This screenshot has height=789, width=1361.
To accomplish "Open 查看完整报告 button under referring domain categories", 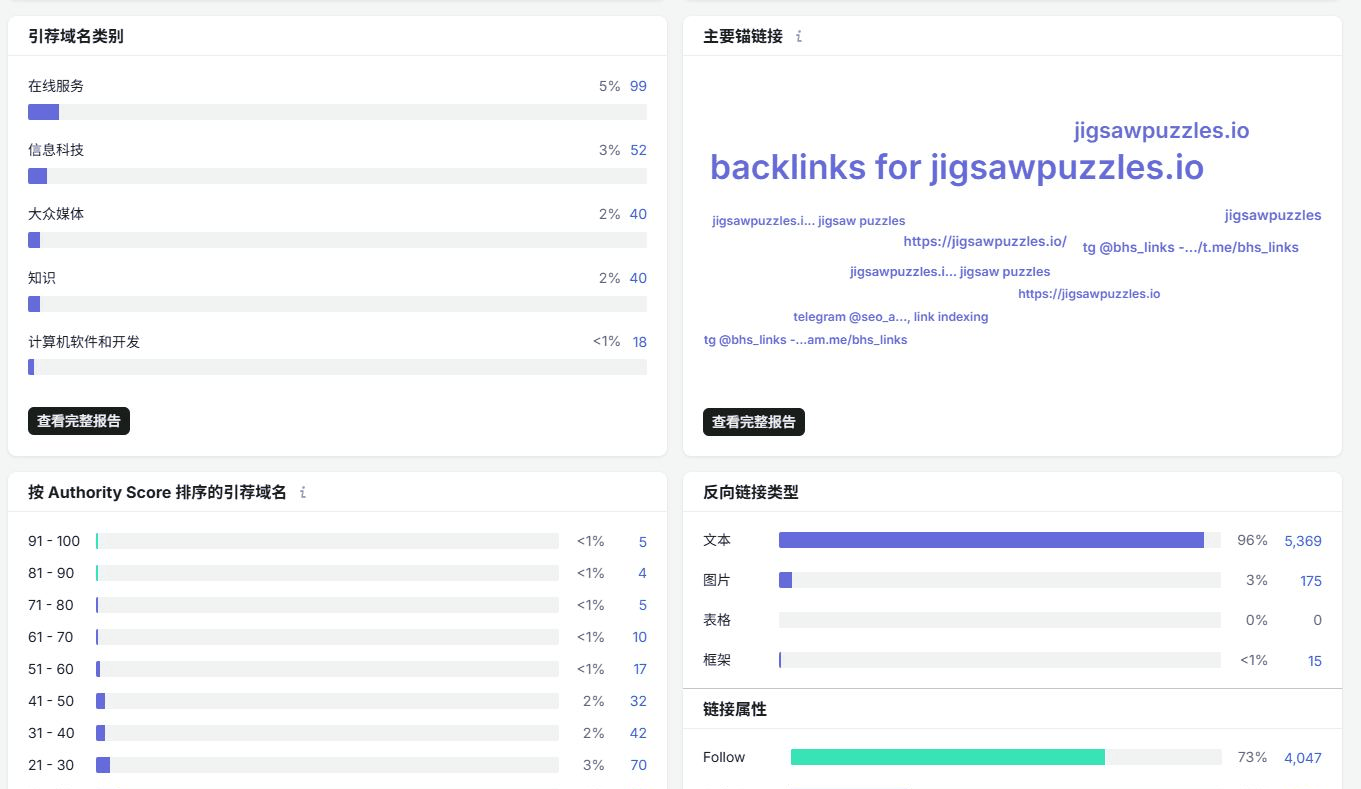I will point(79,421).
